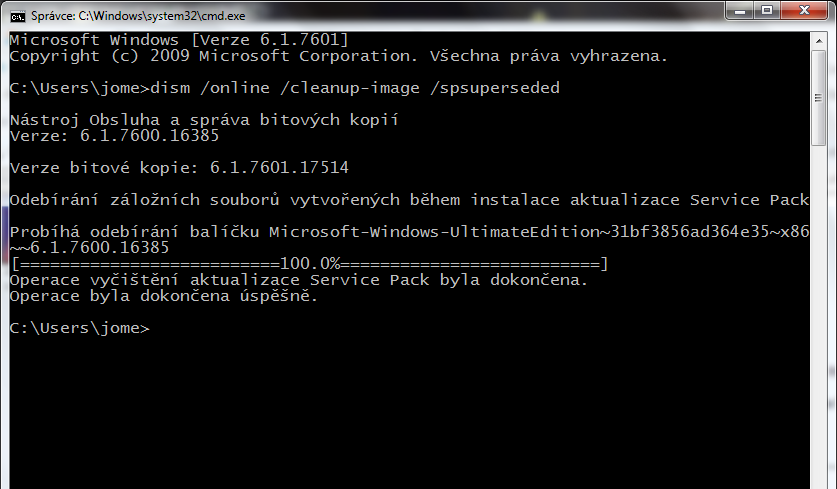Maximize the command prompt window
Viewport: 837px width, 489px height.
pyautogui.click(x=767, y=11)
